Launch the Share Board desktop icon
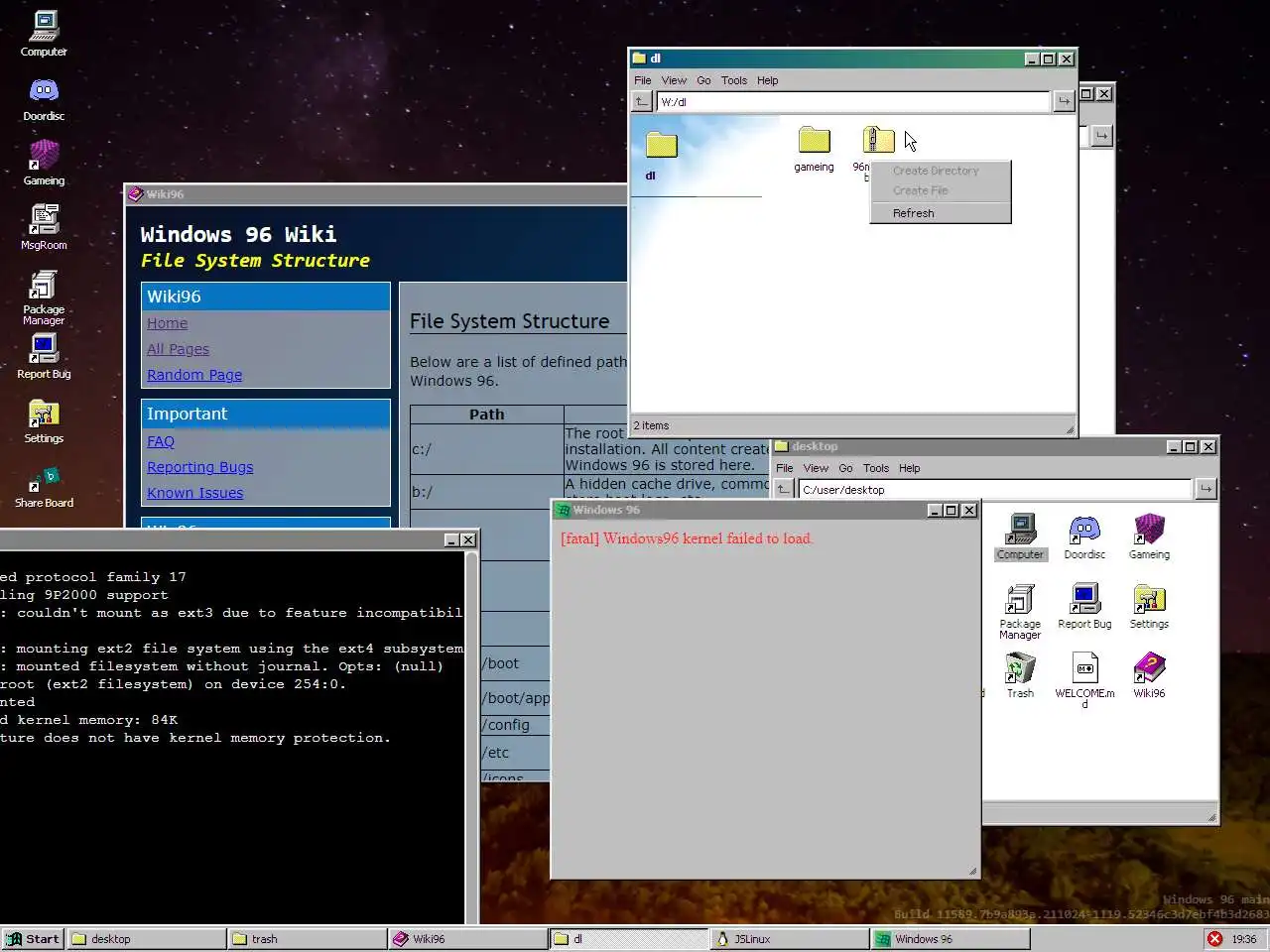This screenshot has height=952, width=1270. point(44,486)
